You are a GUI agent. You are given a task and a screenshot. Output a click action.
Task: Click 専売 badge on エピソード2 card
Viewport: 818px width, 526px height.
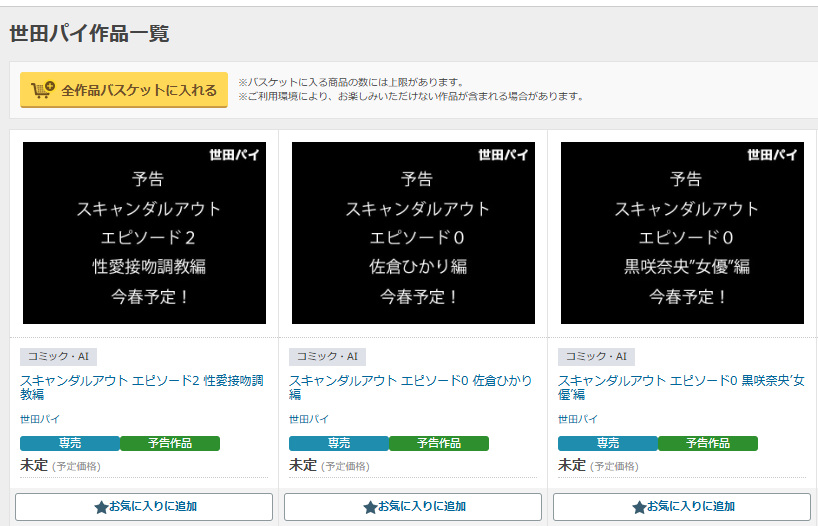point(70,443)
